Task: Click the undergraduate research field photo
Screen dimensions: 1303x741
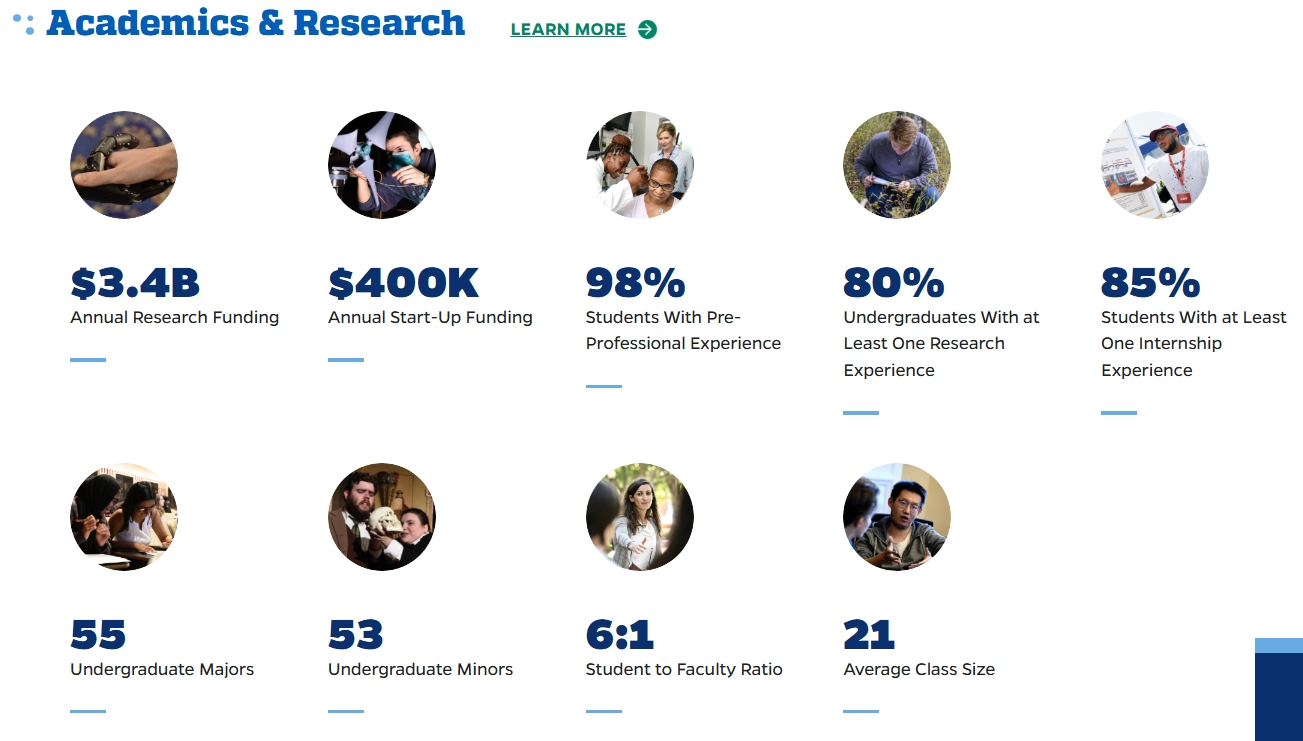Action: 897,165
